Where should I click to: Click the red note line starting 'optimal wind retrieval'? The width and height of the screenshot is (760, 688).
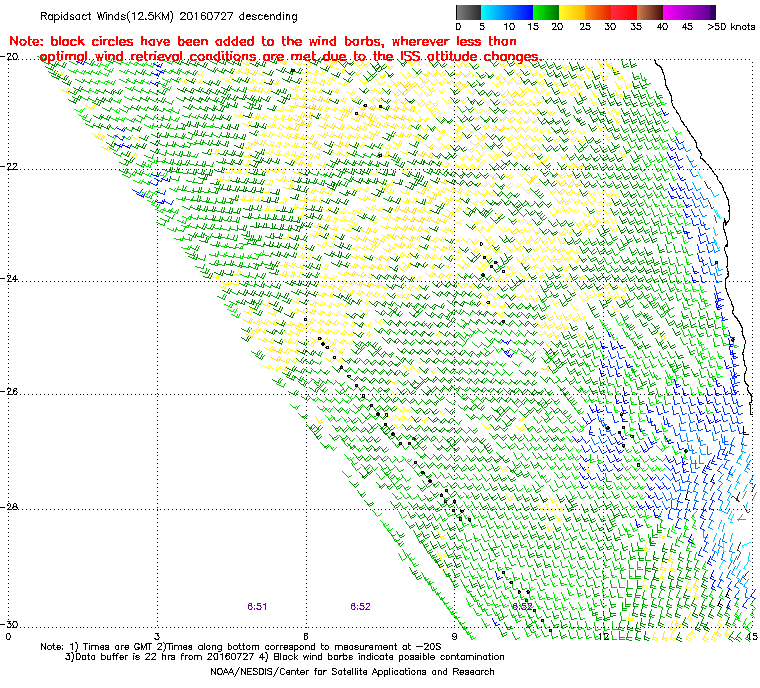(x=291, y=57)
